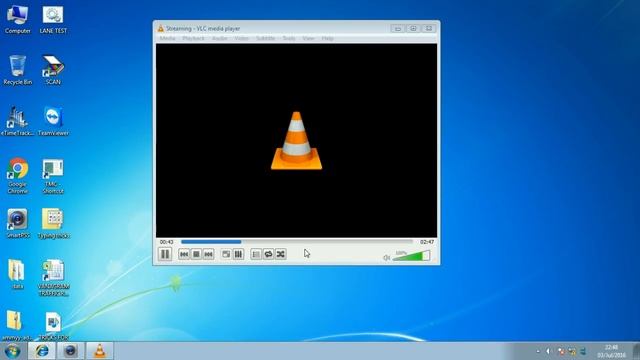Stop VLC playback
Screen dimensions: 640x360
click(x=196, y=254)
